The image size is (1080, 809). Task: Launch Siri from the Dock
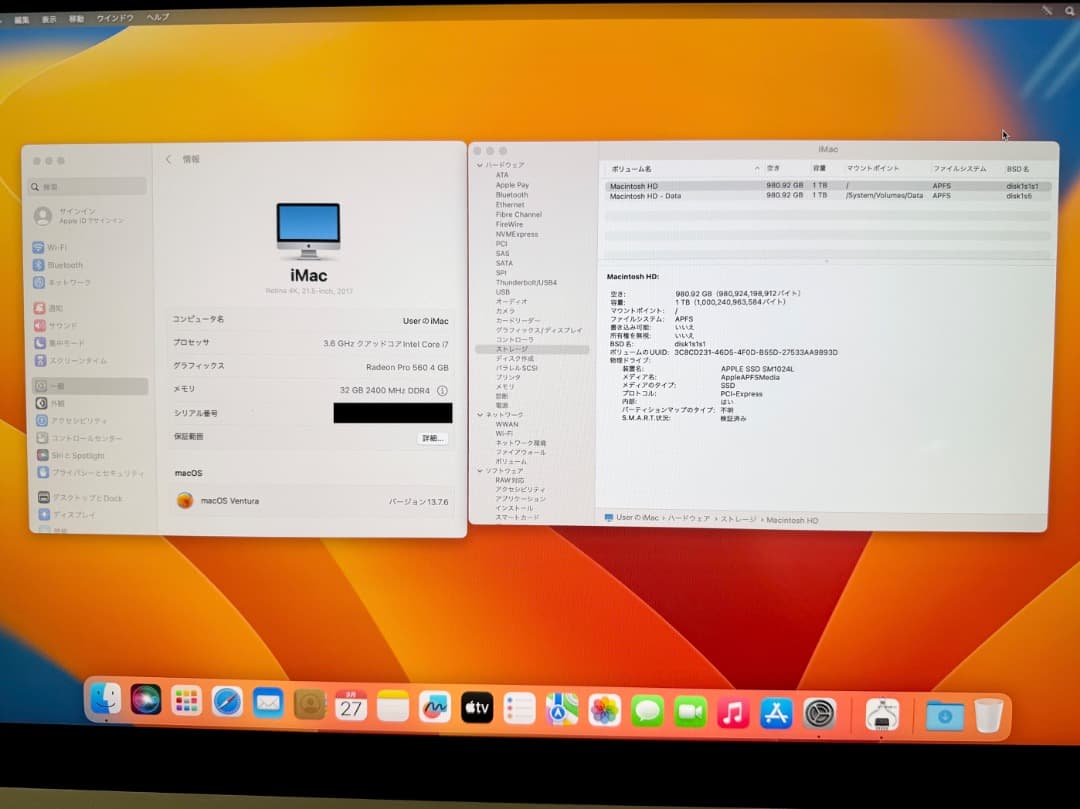[146, 700]
